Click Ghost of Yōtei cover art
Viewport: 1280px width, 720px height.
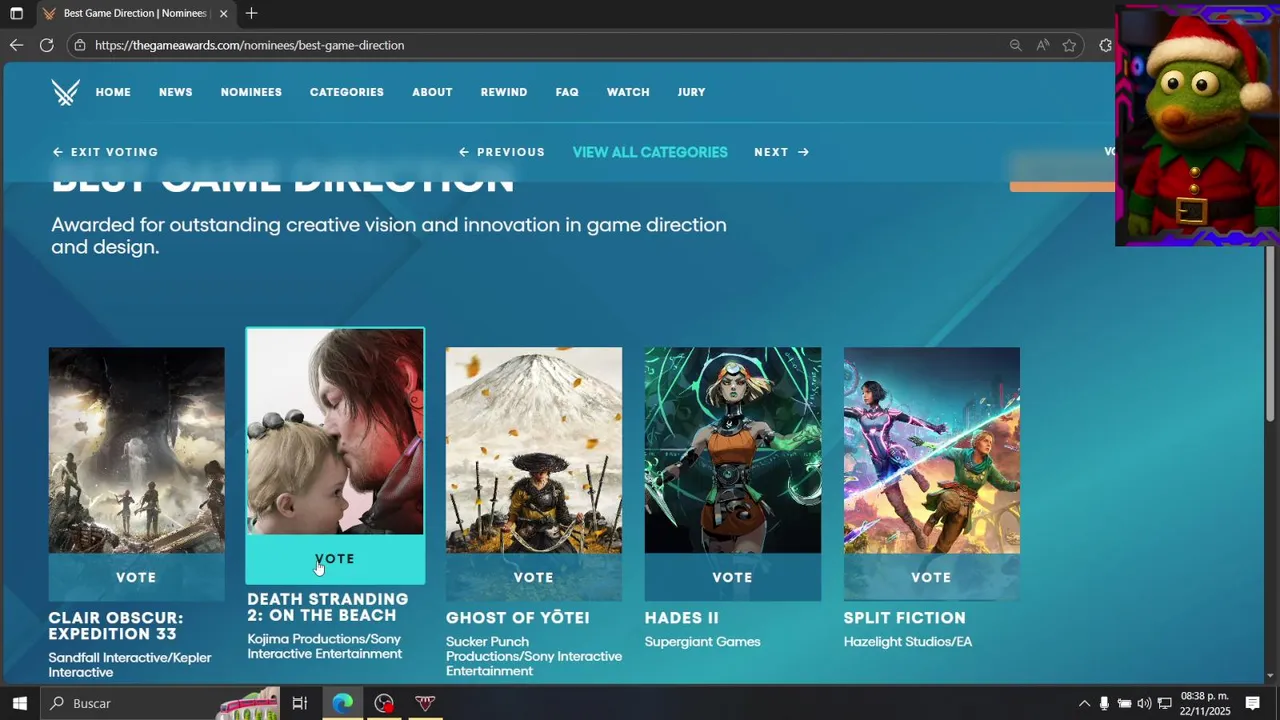click(x=534, y=450)
